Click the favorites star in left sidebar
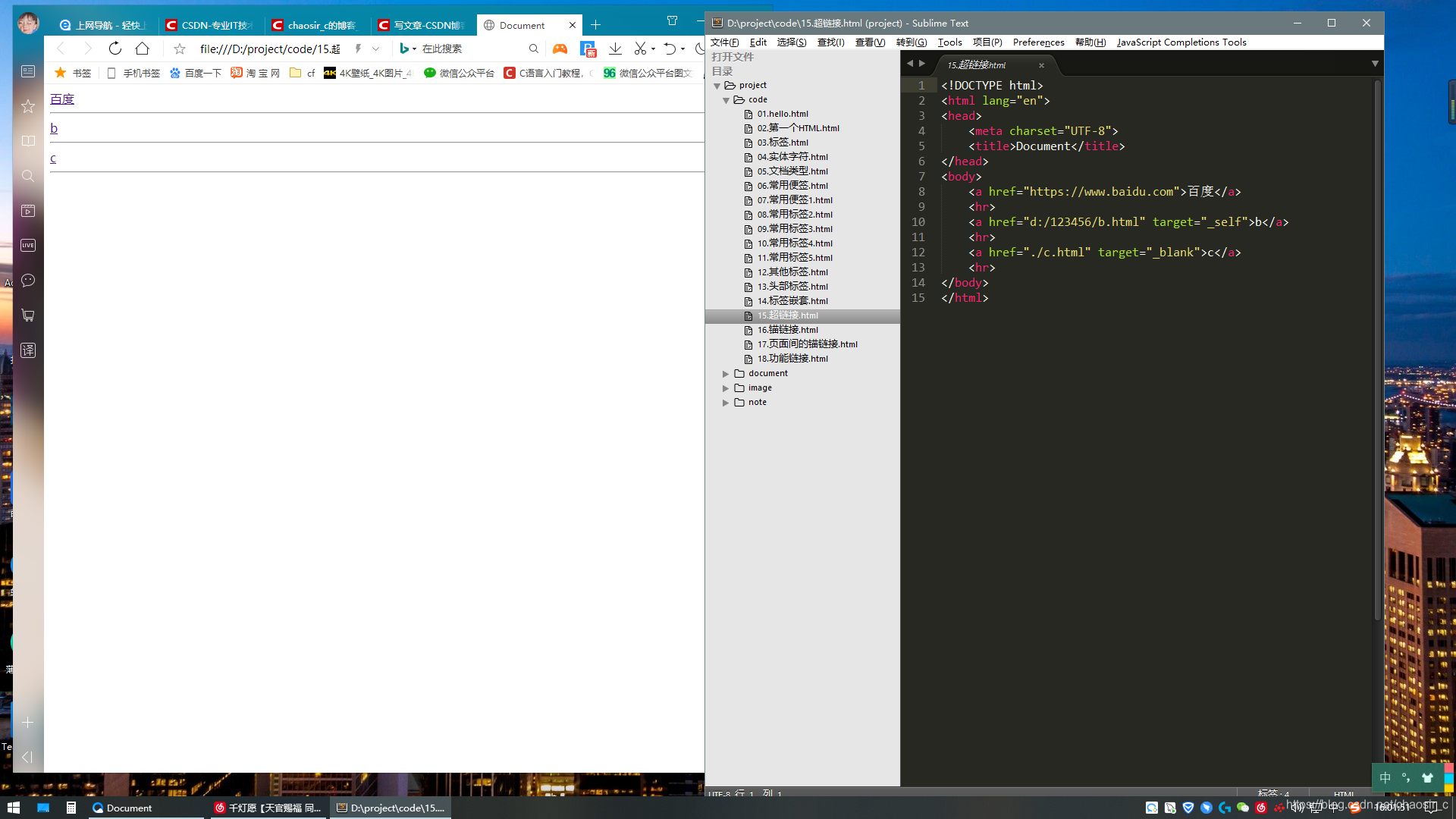This screenshot has height=819, width=1456. click(28, 106)
